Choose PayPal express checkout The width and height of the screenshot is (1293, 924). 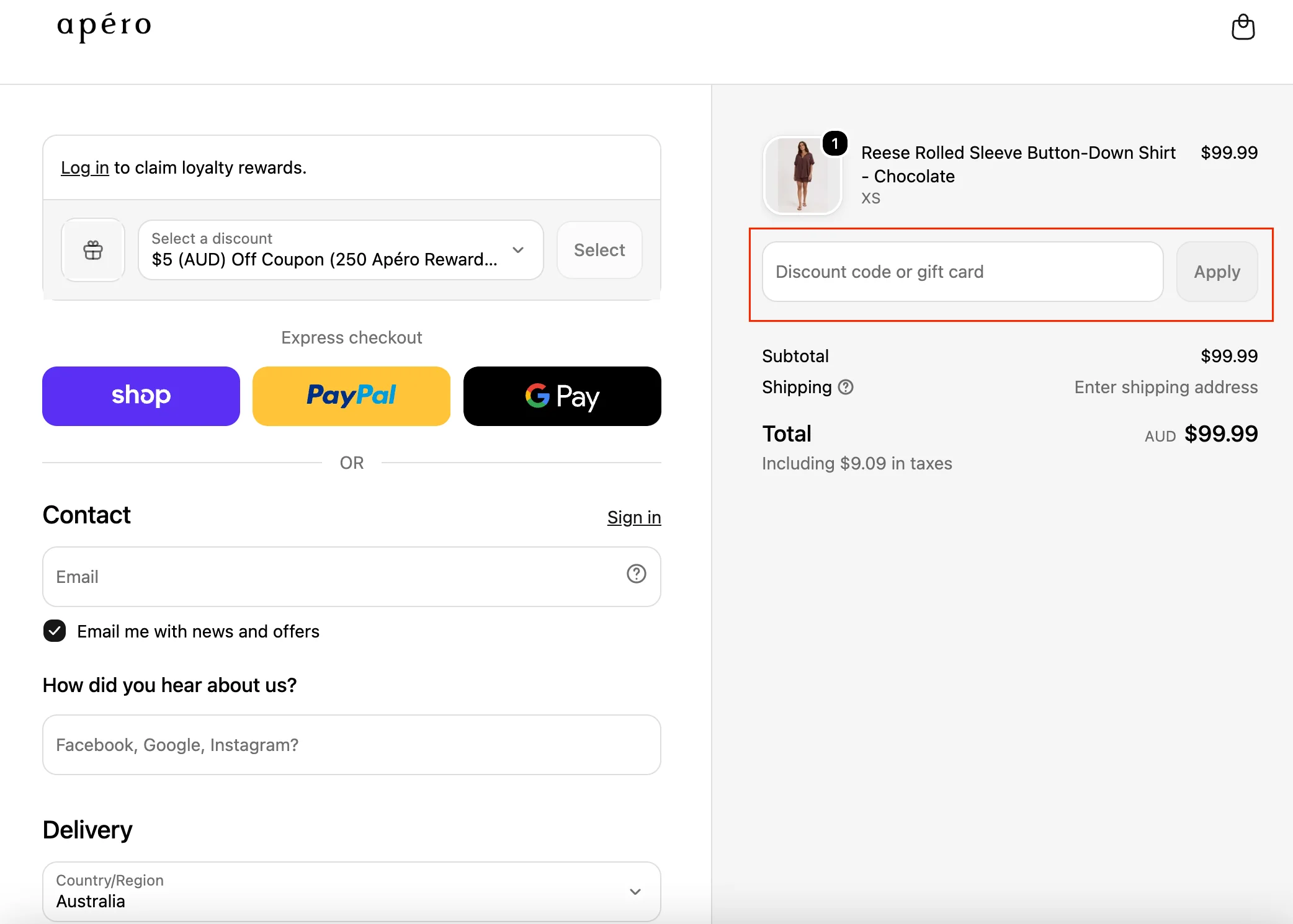[351, 396]
